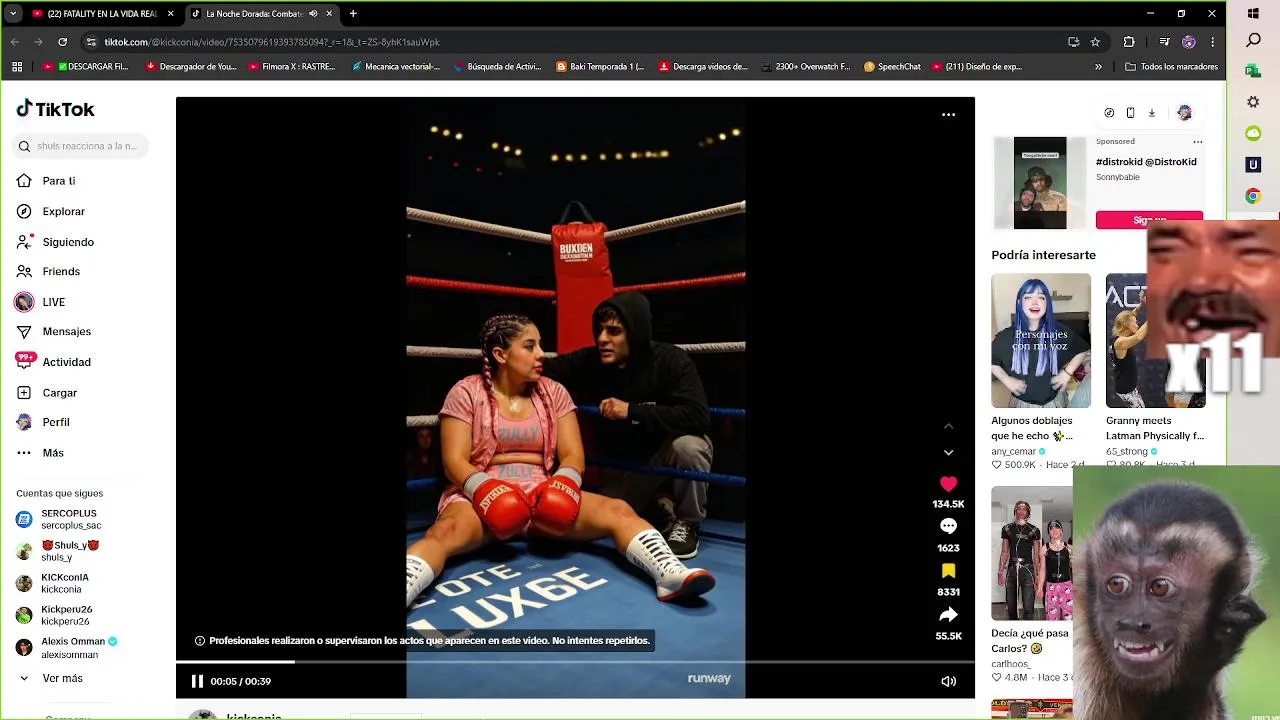Open the video three-dots options
Viewport: 1280px width, 720px height.
(948, 115)
